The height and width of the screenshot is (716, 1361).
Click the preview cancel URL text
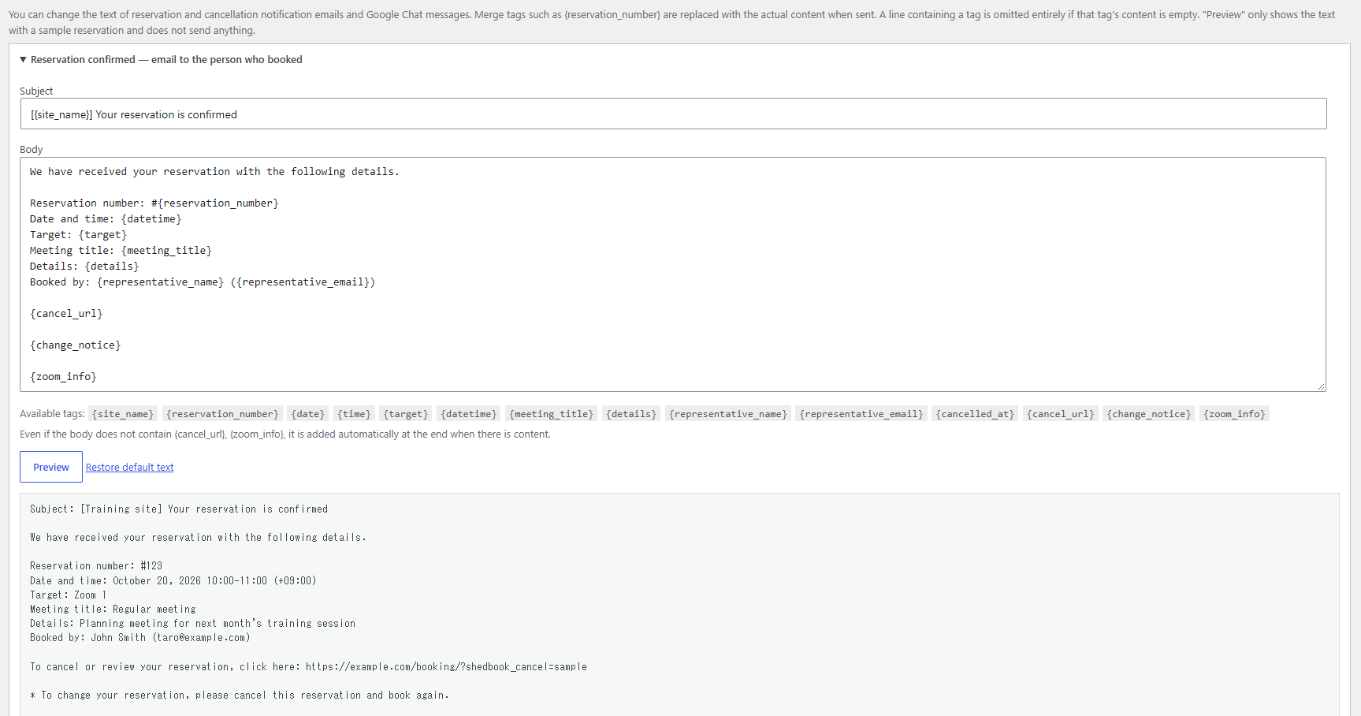pos(446,666)
